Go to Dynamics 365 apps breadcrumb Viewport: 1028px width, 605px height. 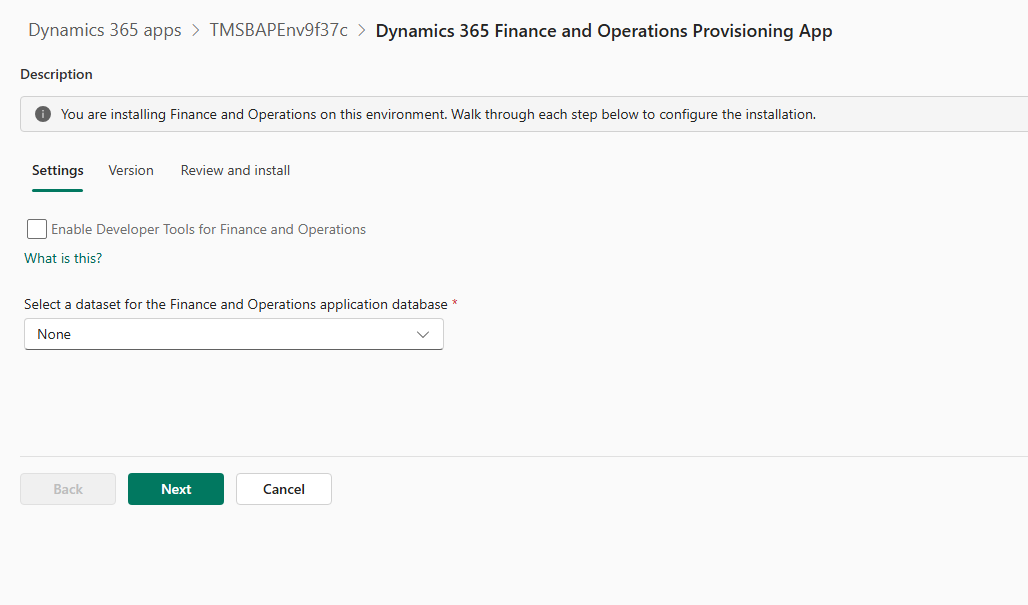[105, 30]
